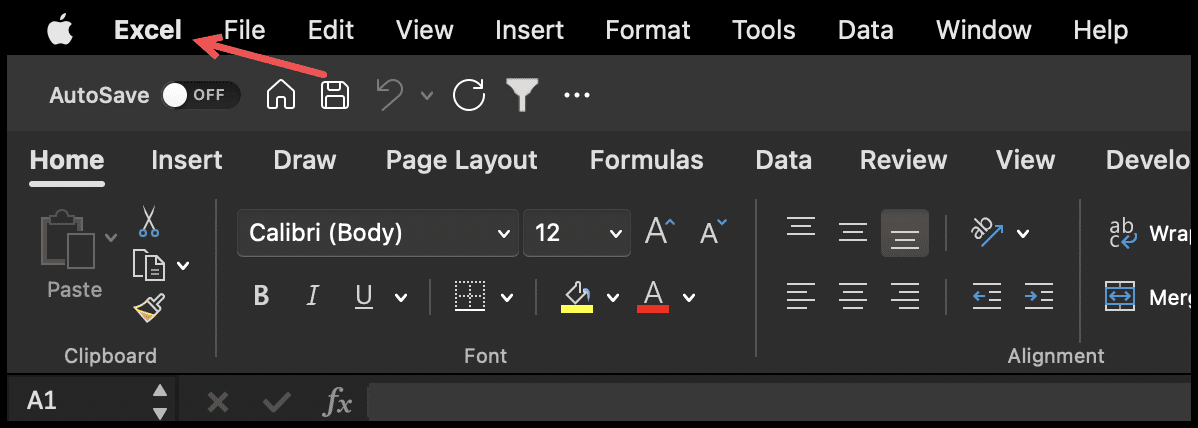Open the Window menu
This screenshot has width=1198, height=428.
click(x=983, y=31)
